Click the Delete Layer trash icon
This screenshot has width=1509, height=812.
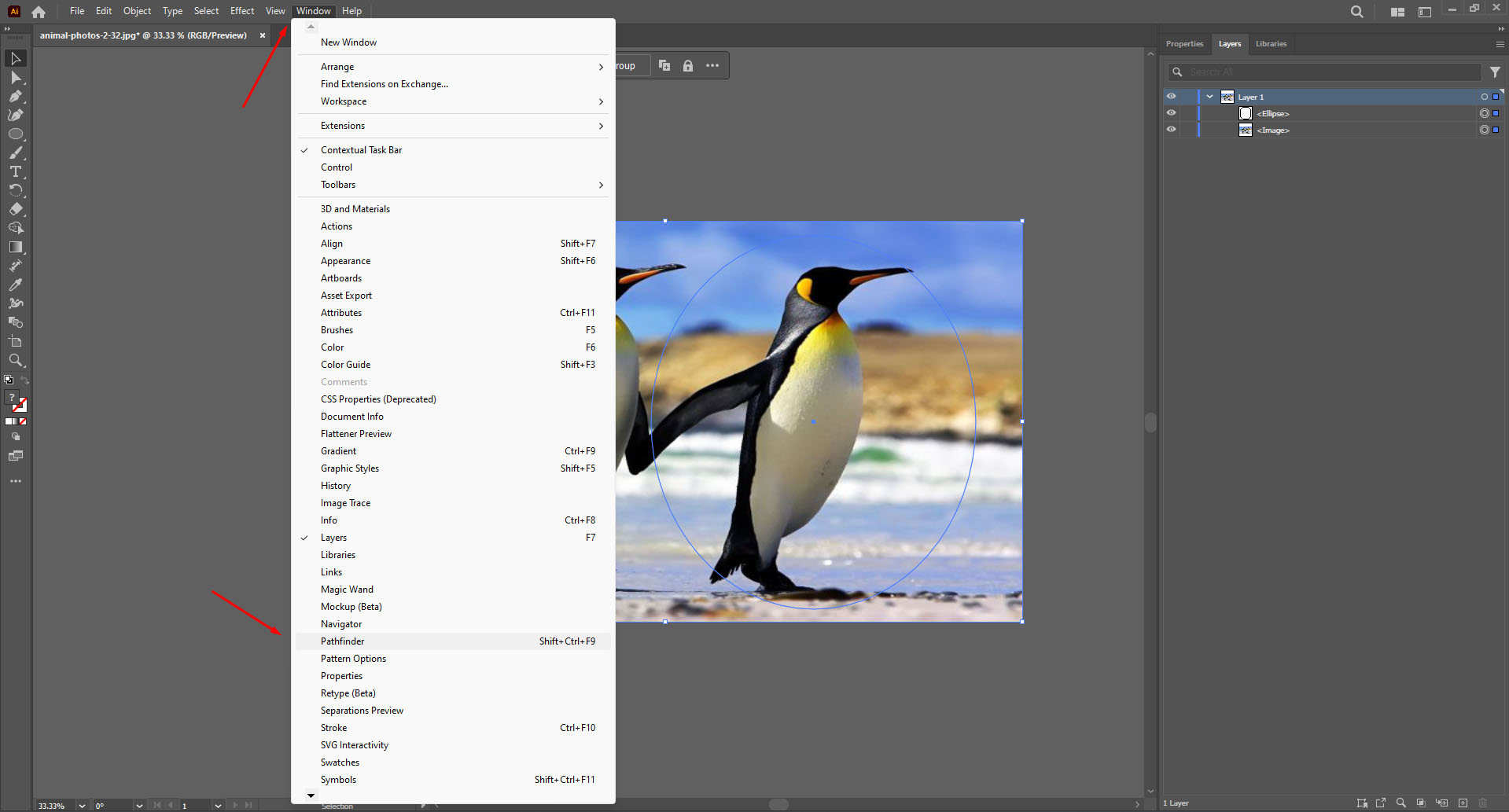click(x=1484, y=803)
